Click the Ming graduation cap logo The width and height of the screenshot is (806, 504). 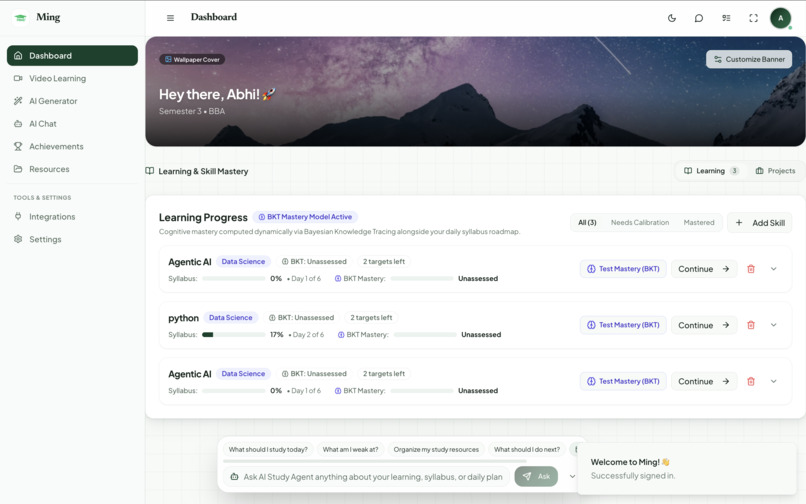coord(21,17)
